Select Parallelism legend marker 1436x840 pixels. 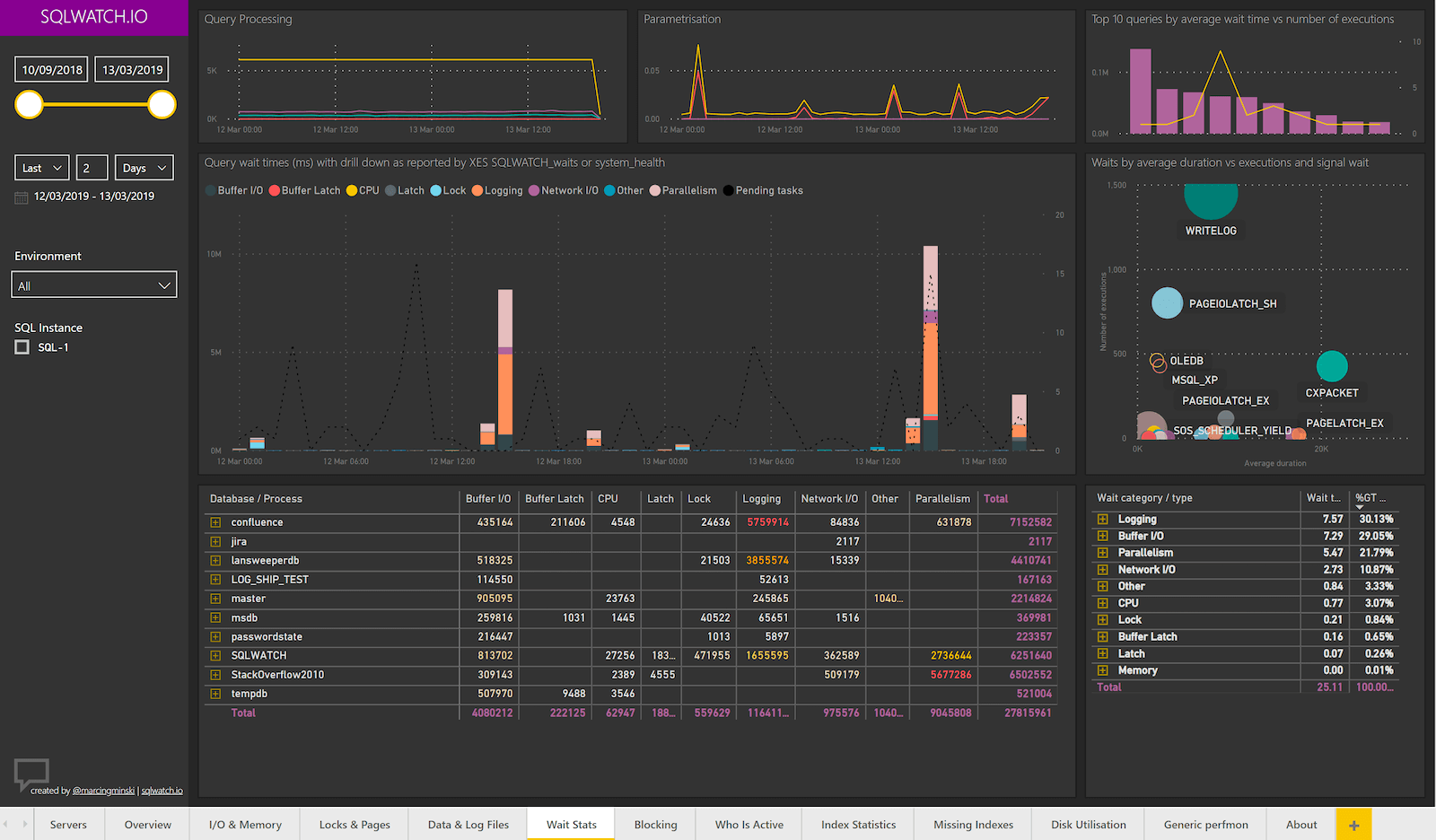655,190
